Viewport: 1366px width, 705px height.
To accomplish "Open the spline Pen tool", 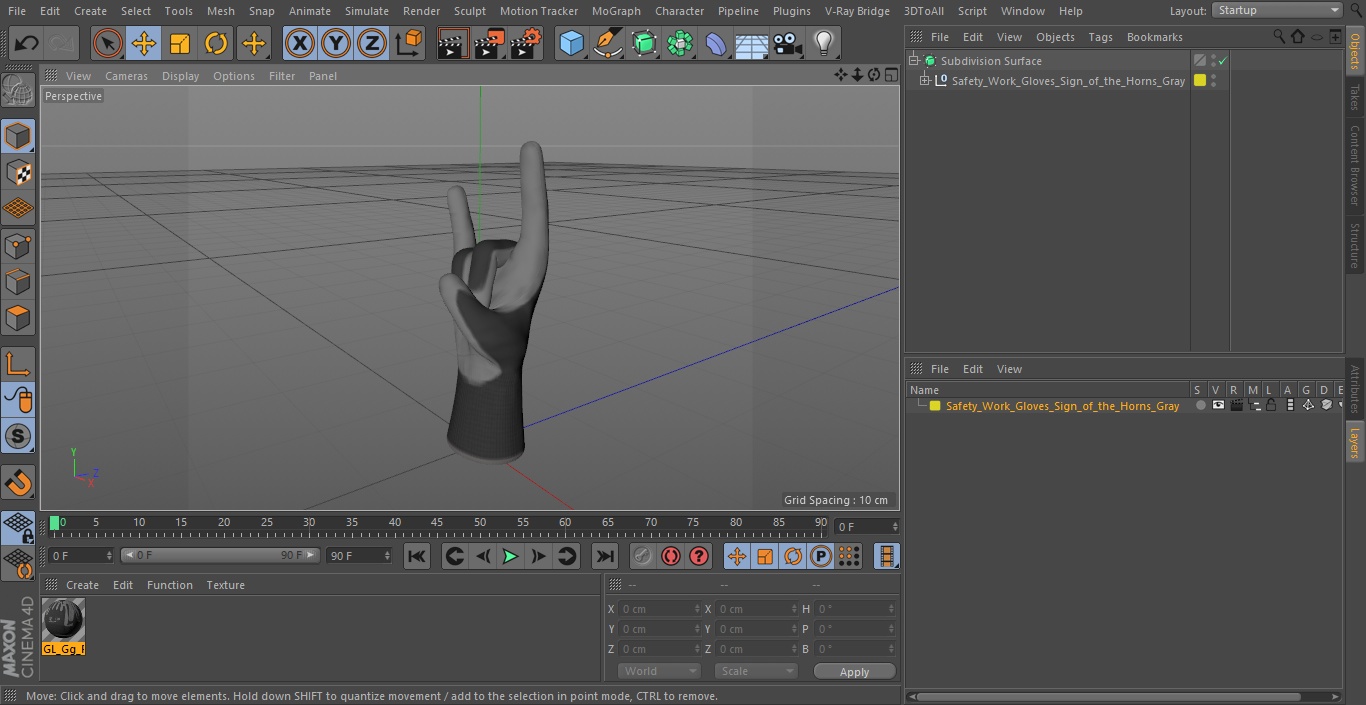I will [607, 43].
